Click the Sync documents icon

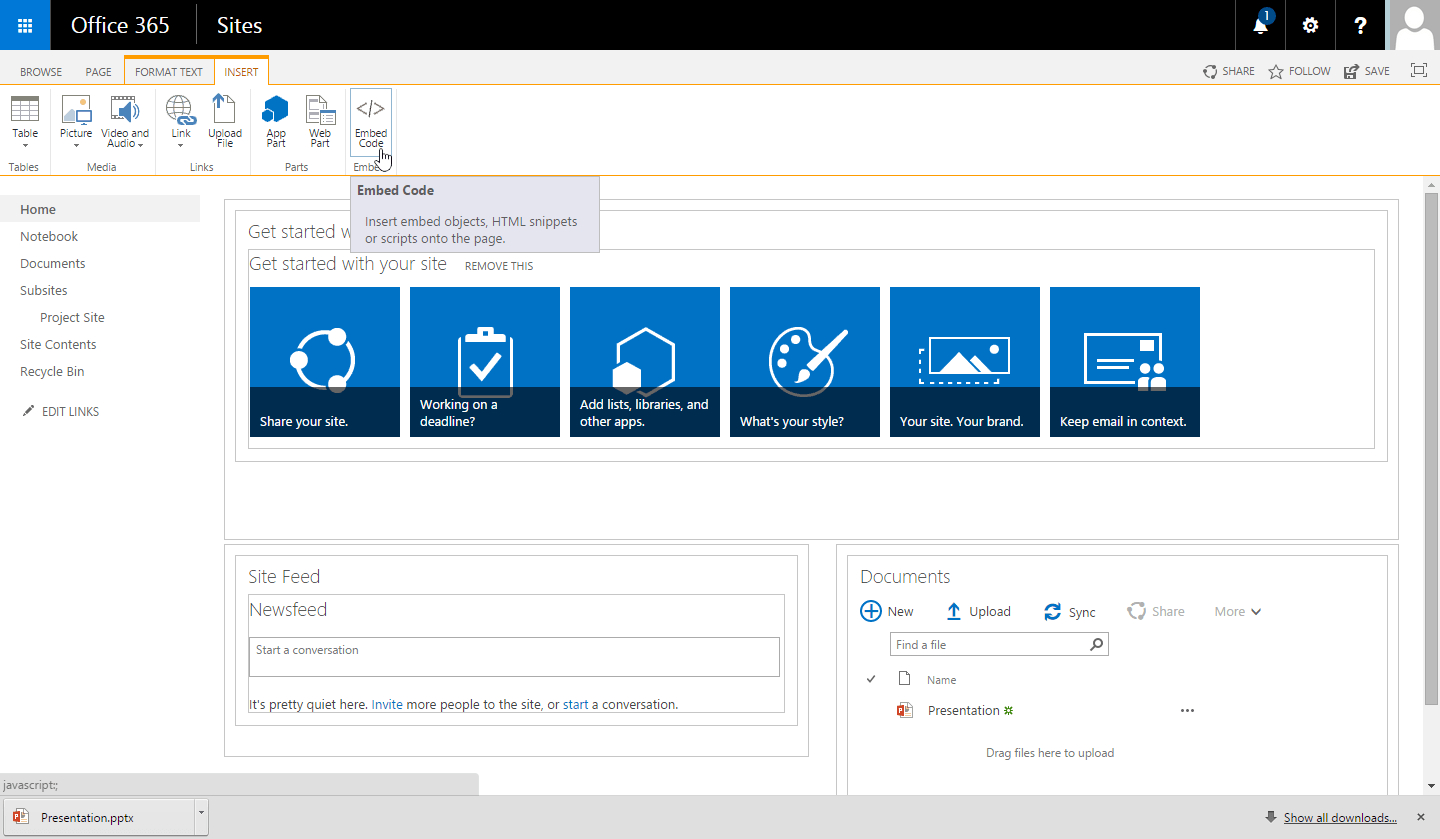(1052, 612)
